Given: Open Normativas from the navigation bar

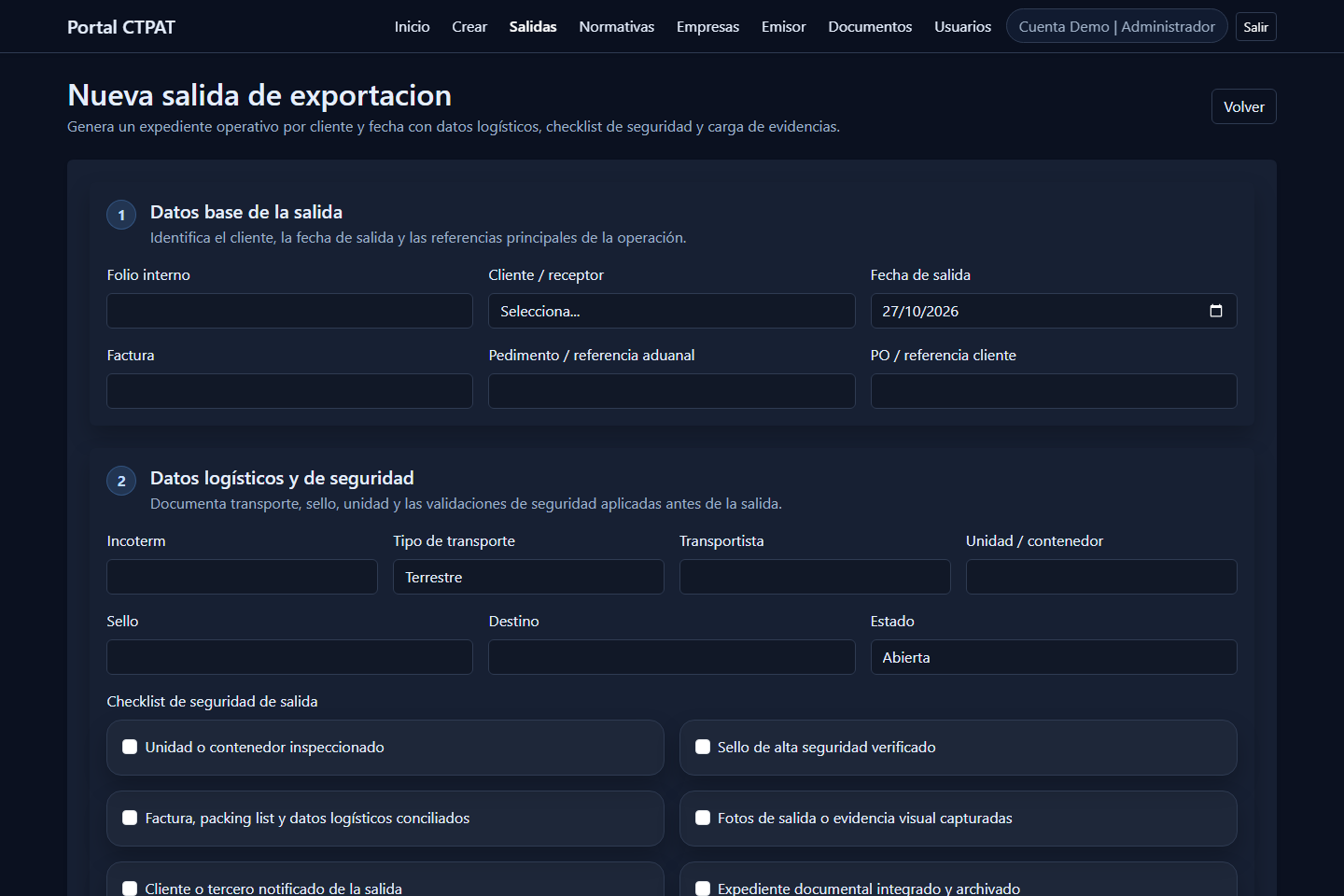Looking at the screenshot, I should tap(617, 26).
